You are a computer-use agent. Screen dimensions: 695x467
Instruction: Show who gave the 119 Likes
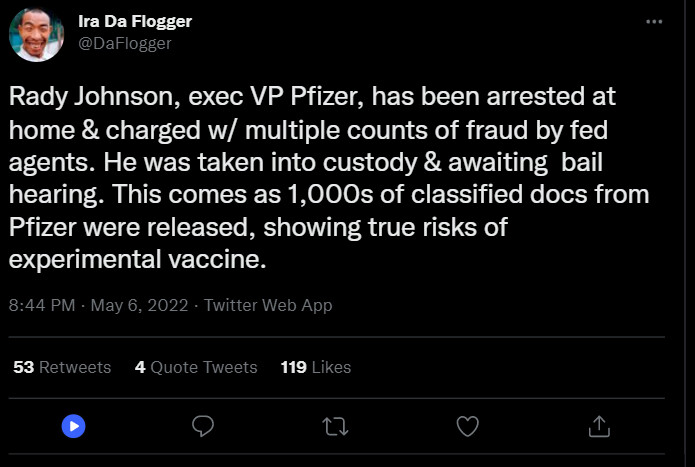click(x=316, y=367)
